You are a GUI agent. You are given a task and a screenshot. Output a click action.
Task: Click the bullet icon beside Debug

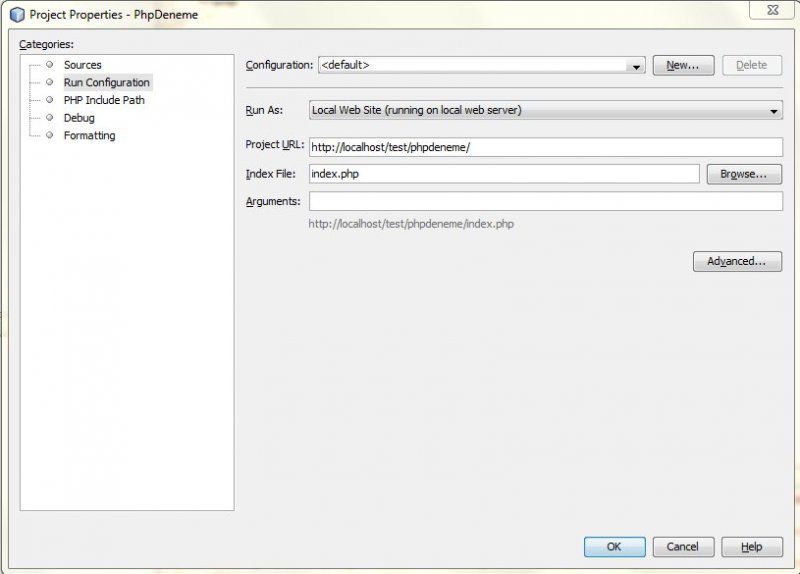(49, 118)
